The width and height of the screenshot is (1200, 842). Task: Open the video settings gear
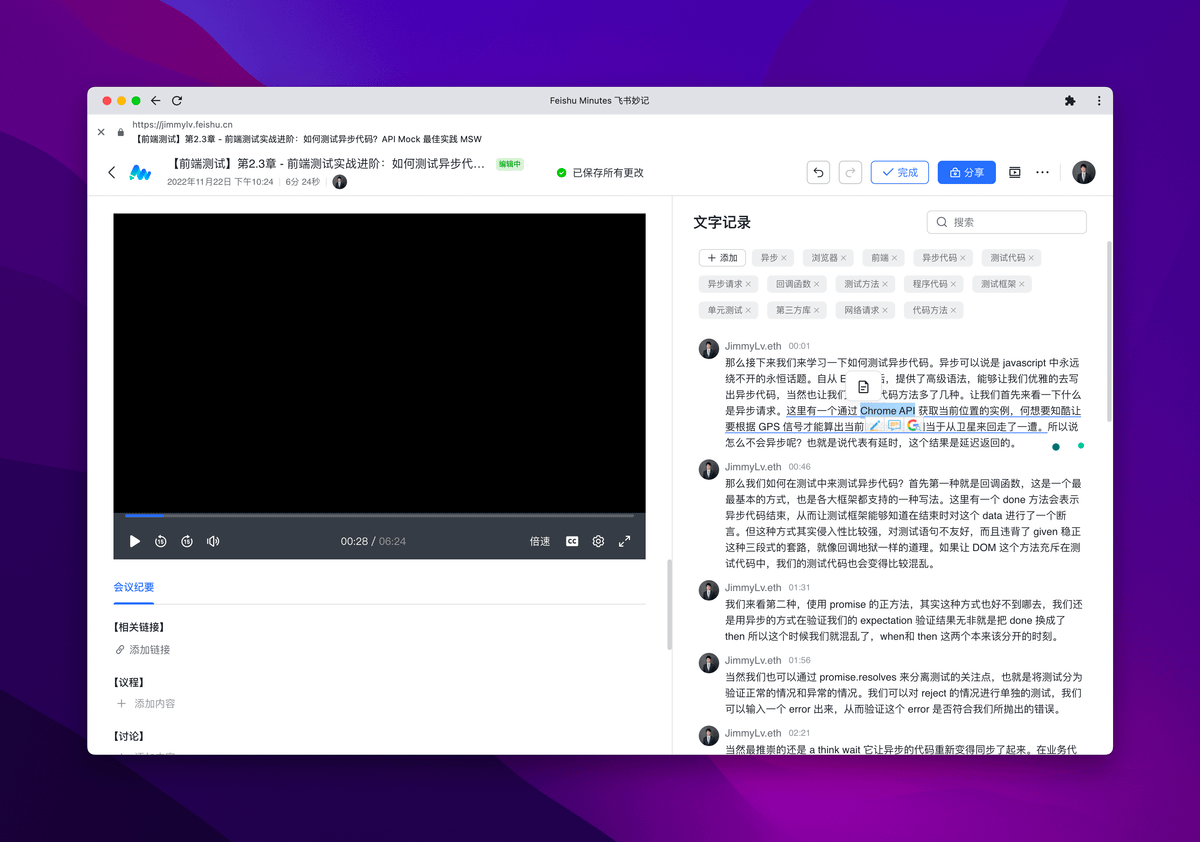(598, 541)
